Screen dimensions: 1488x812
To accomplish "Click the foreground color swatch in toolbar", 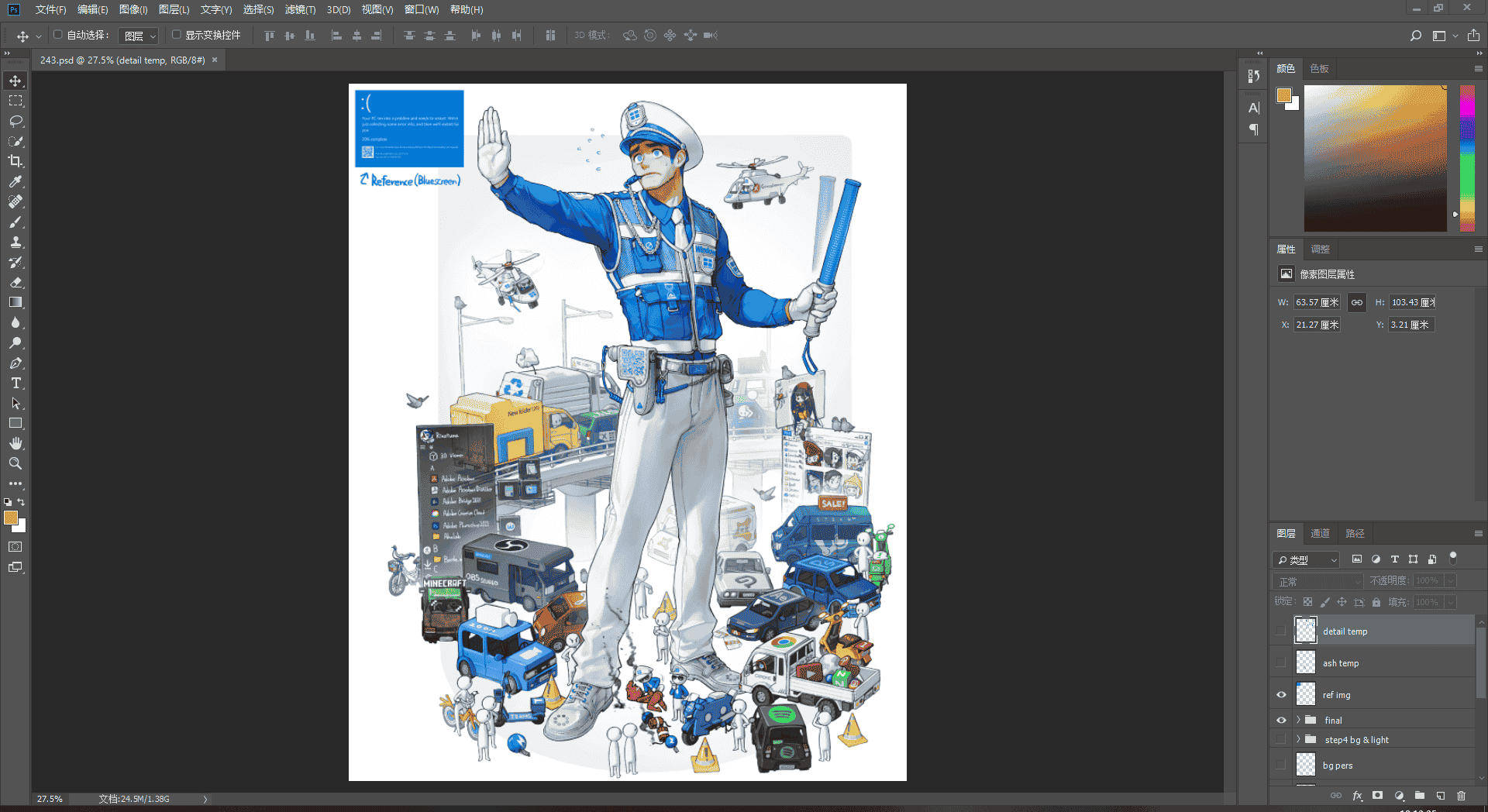I will [x=11, y=518].
